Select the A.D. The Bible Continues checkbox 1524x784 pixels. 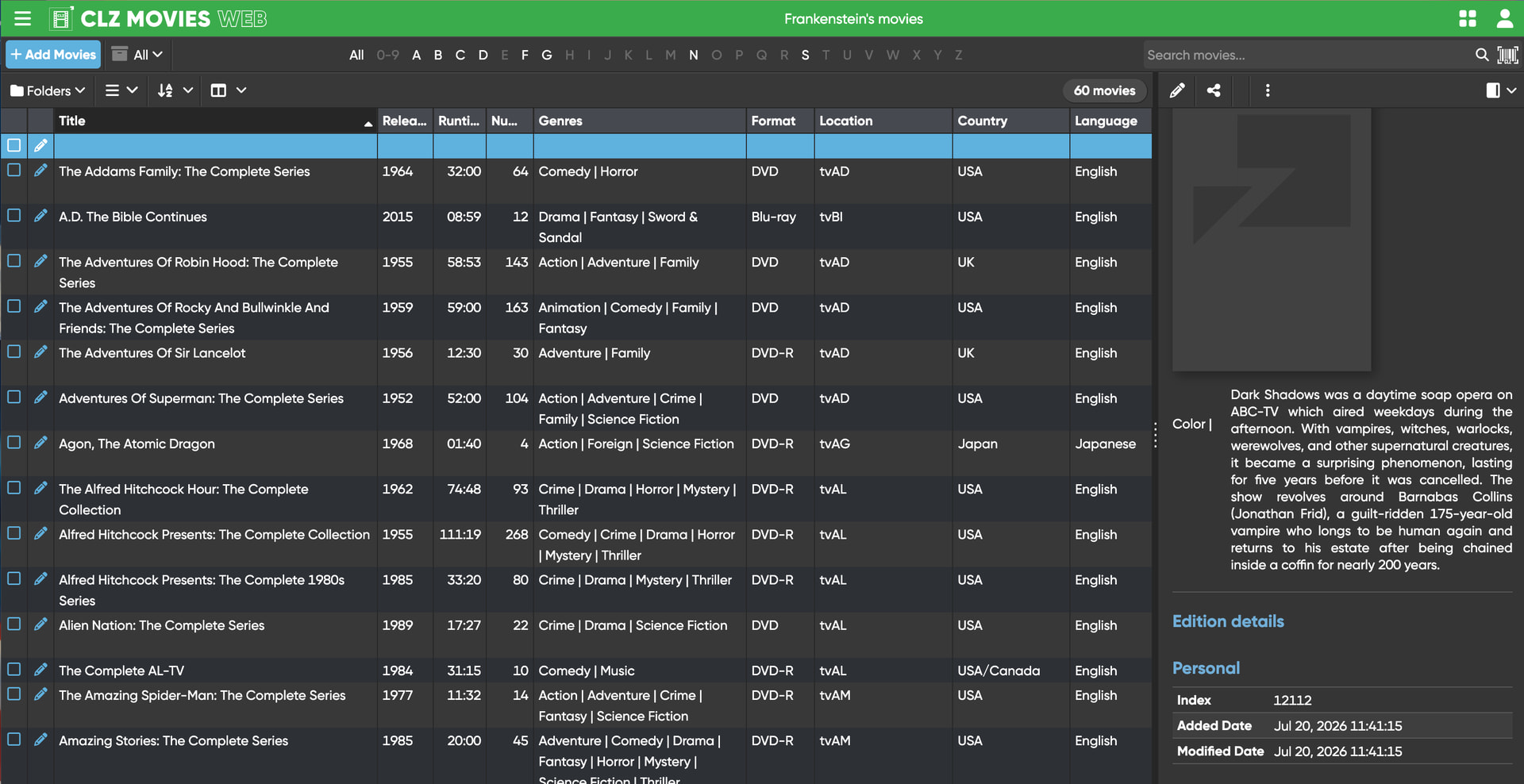(14, 215)
